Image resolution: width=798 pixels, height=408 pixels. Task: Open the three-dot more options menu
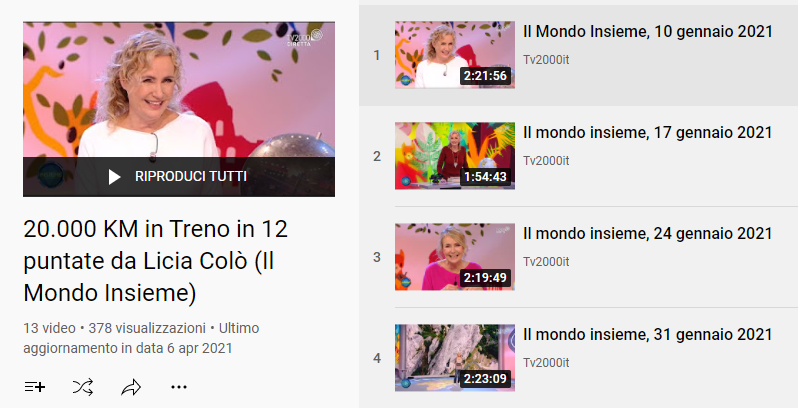click(179, 387)
